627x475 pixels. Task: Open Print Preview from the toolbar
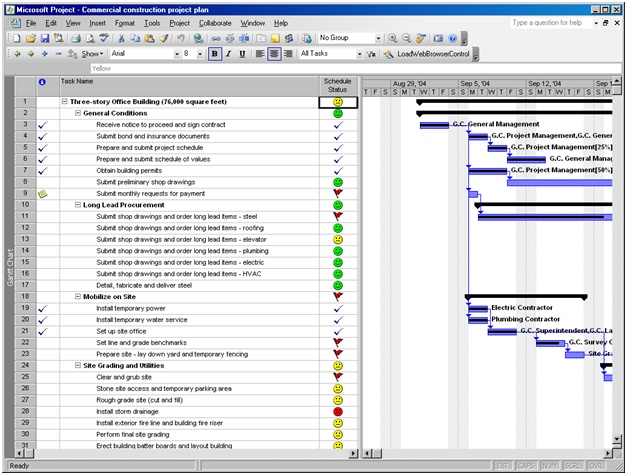[x=90, y=38]
